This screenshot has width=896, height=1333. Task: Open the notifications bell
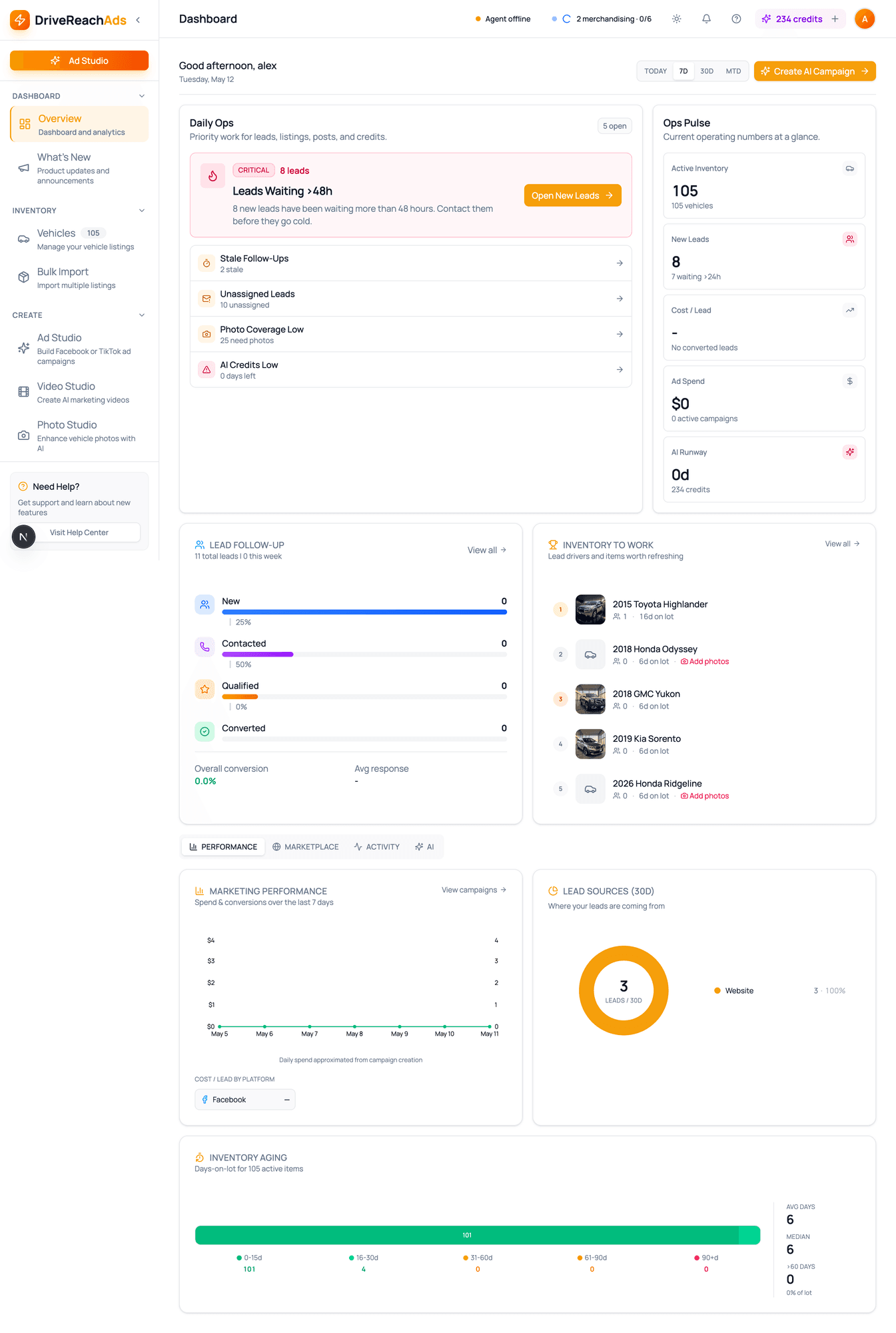[x=706, y=19]
